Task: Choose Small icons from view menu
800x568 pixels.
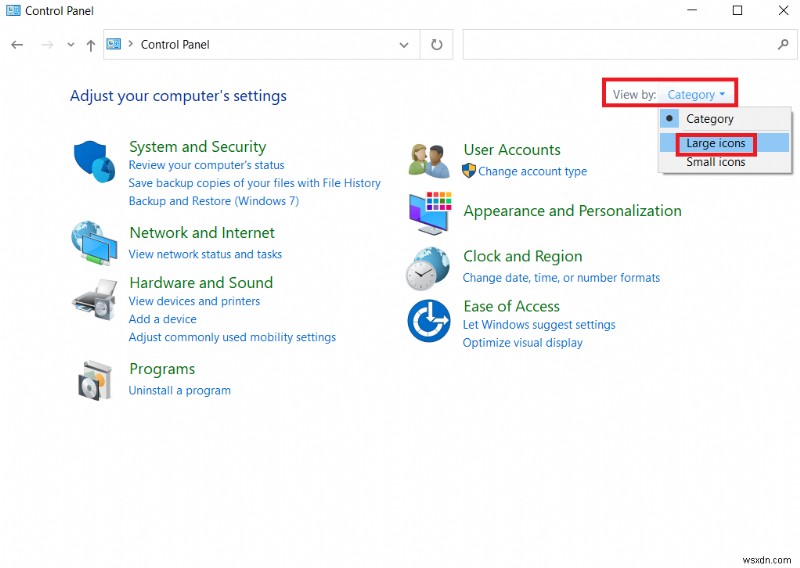Action: click(715, 162)
